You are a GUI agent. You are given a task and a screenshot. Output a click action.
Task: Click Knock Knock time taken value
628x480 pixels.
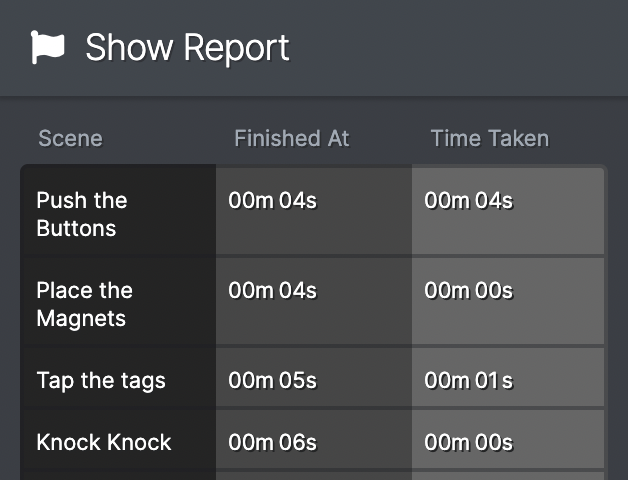tap(469, 443)
